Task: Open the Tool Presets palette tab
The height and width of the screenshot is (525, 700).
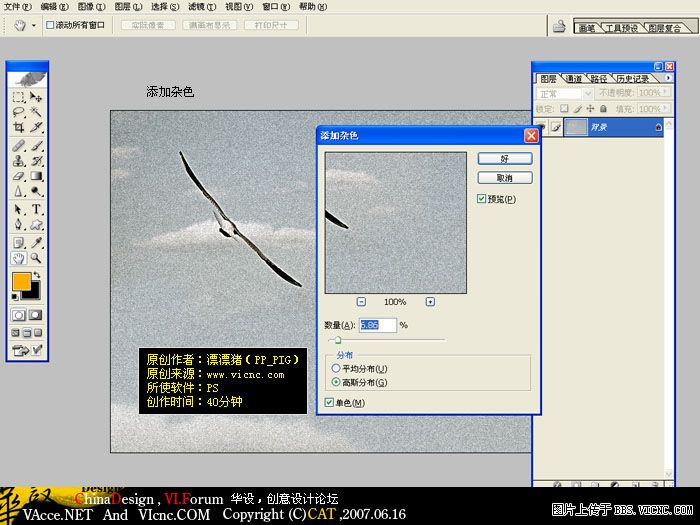Action: click(x=622, y=28)
